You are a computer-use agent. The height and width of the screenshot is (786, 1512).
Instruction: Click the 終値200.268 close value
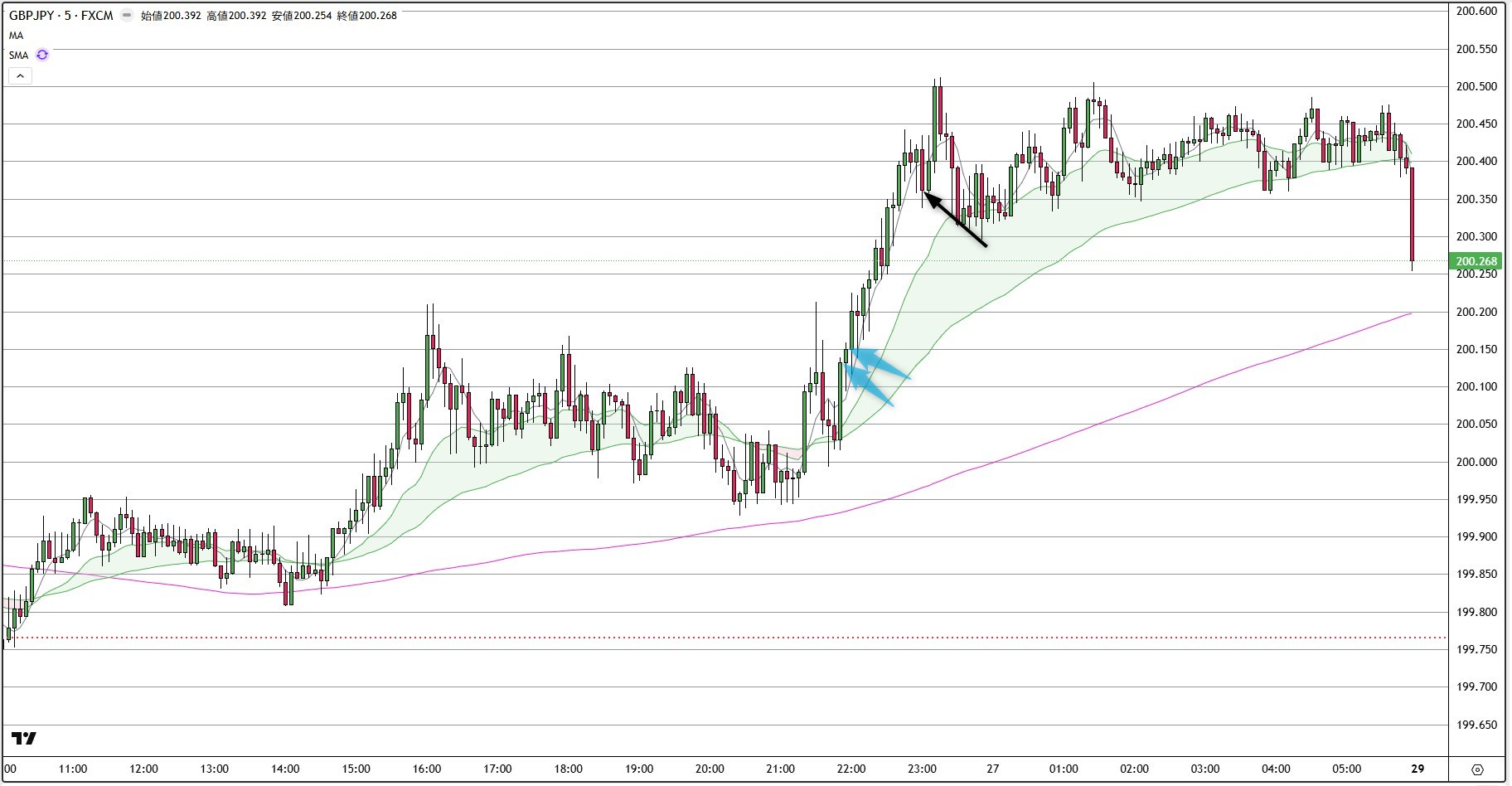366,15
